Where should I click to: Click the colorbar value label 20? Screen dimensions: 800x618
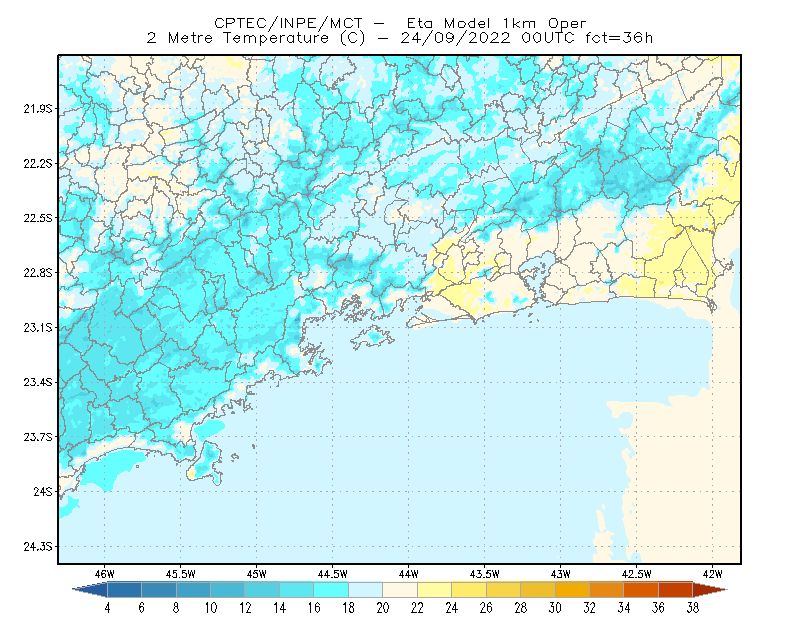pos(383,608)
